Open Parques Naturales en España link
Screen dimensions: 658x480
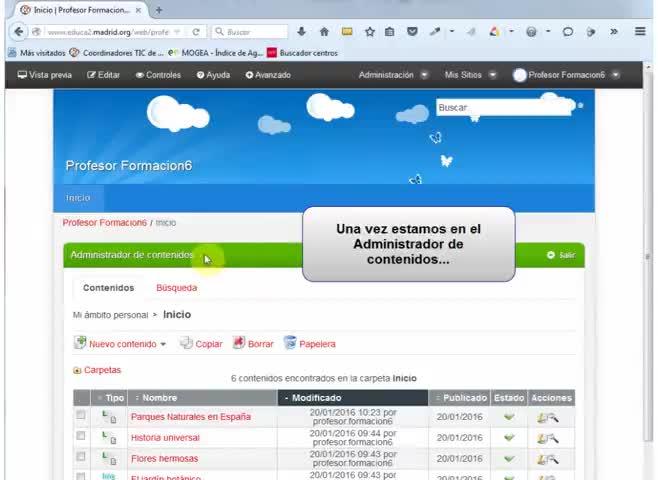point(191,417)
